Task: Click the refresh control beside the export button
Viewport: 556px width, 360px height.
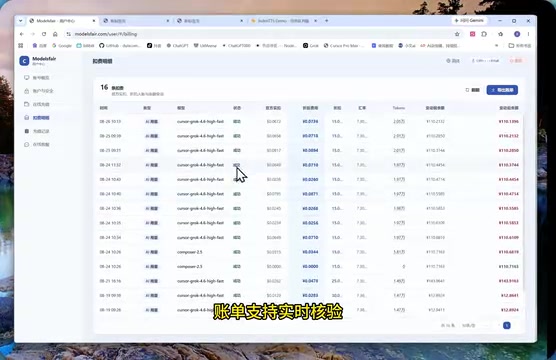Action: 472,90
